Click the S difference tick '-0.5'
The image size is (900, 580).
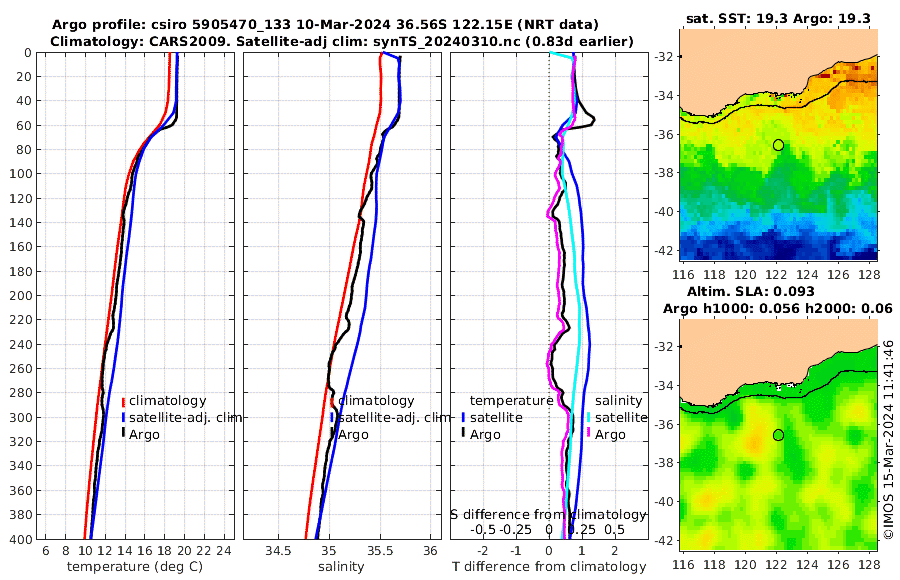click(483, 529)
